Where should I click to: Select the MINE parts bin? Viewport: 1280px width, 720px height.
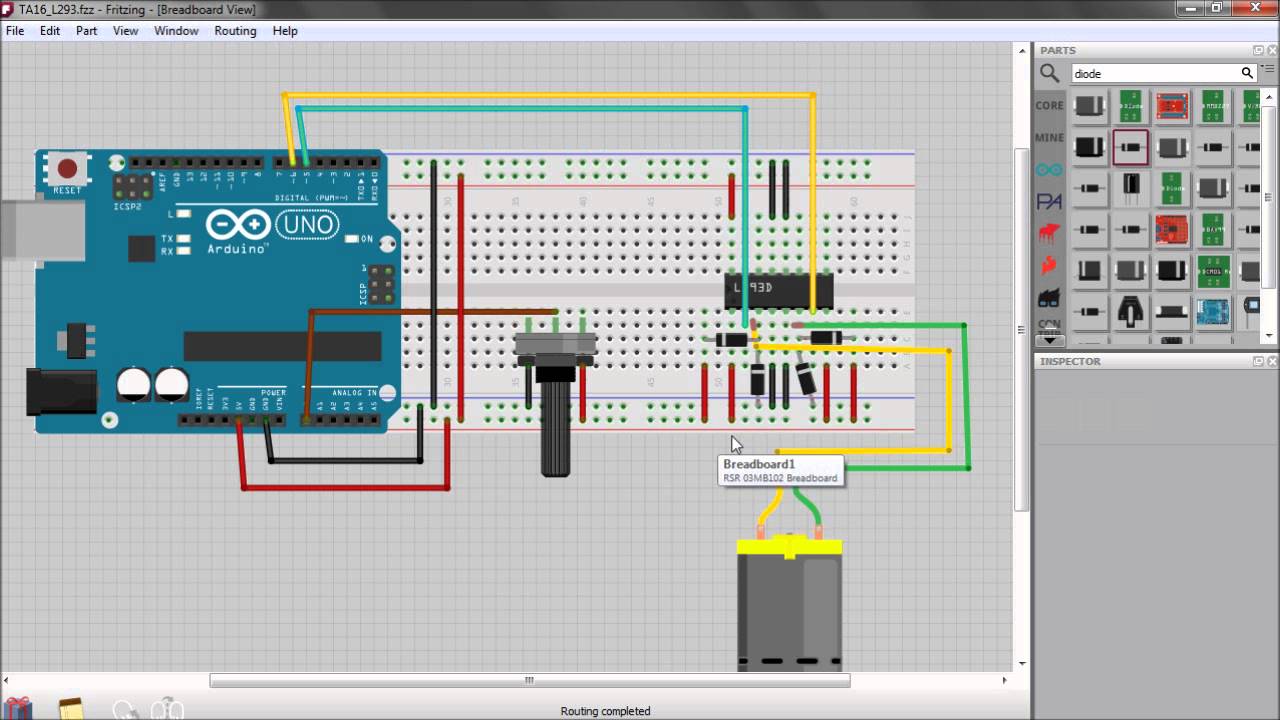tap(1049, 138)
